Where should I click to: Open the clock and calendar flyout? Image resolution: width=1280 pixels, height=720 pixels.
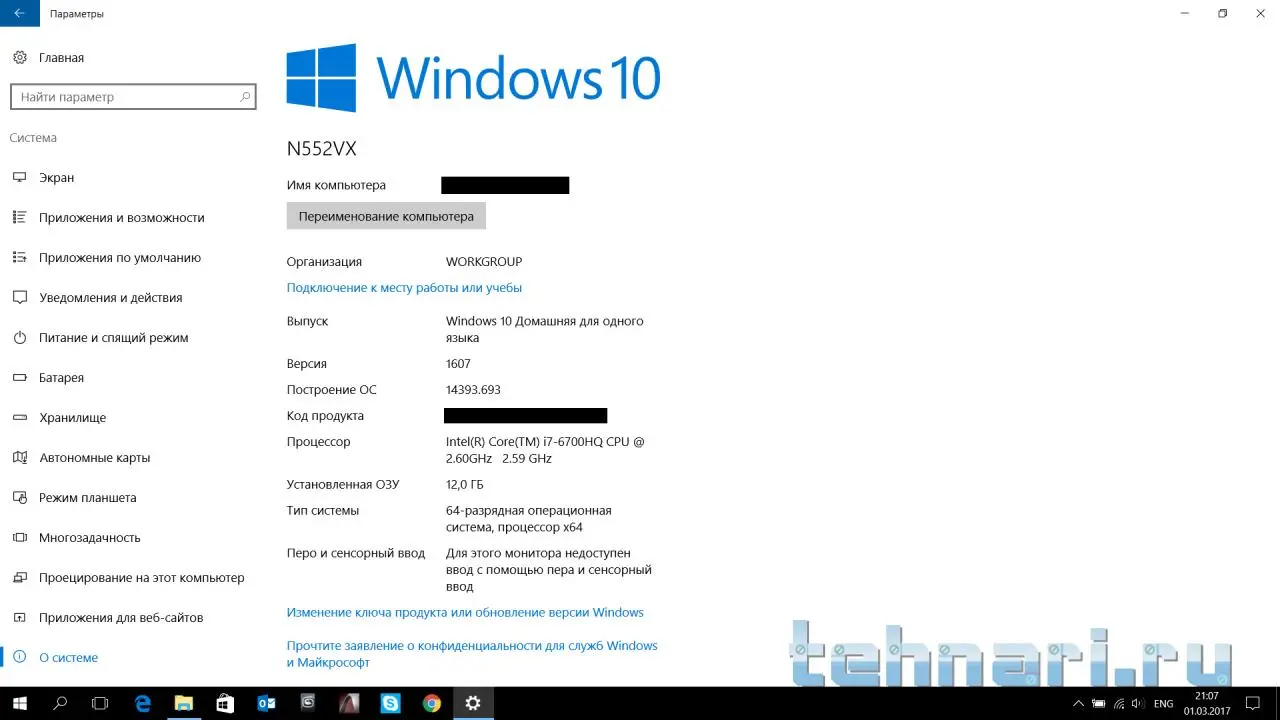1207,703
